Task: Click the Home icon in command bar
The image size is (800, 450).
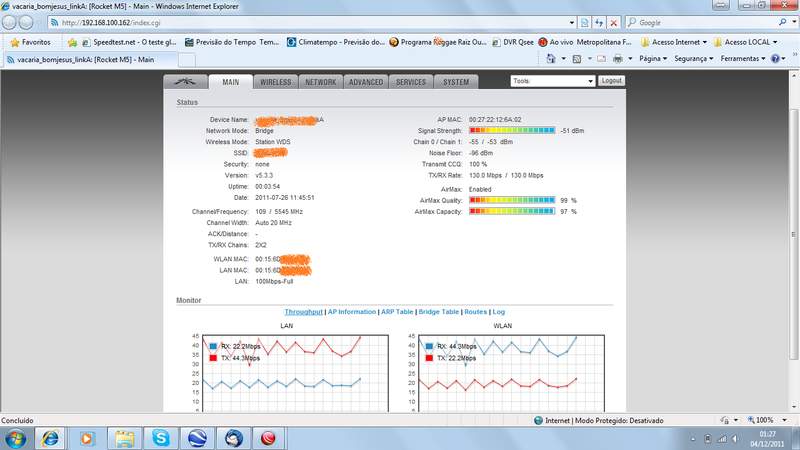Action: click(x=551, y=59)
